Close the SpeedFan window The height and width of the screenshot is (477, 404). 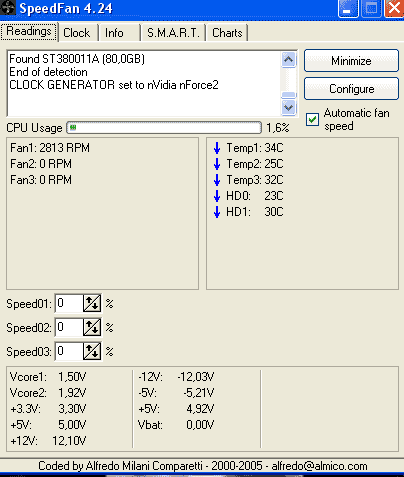(x=394, y=8)
